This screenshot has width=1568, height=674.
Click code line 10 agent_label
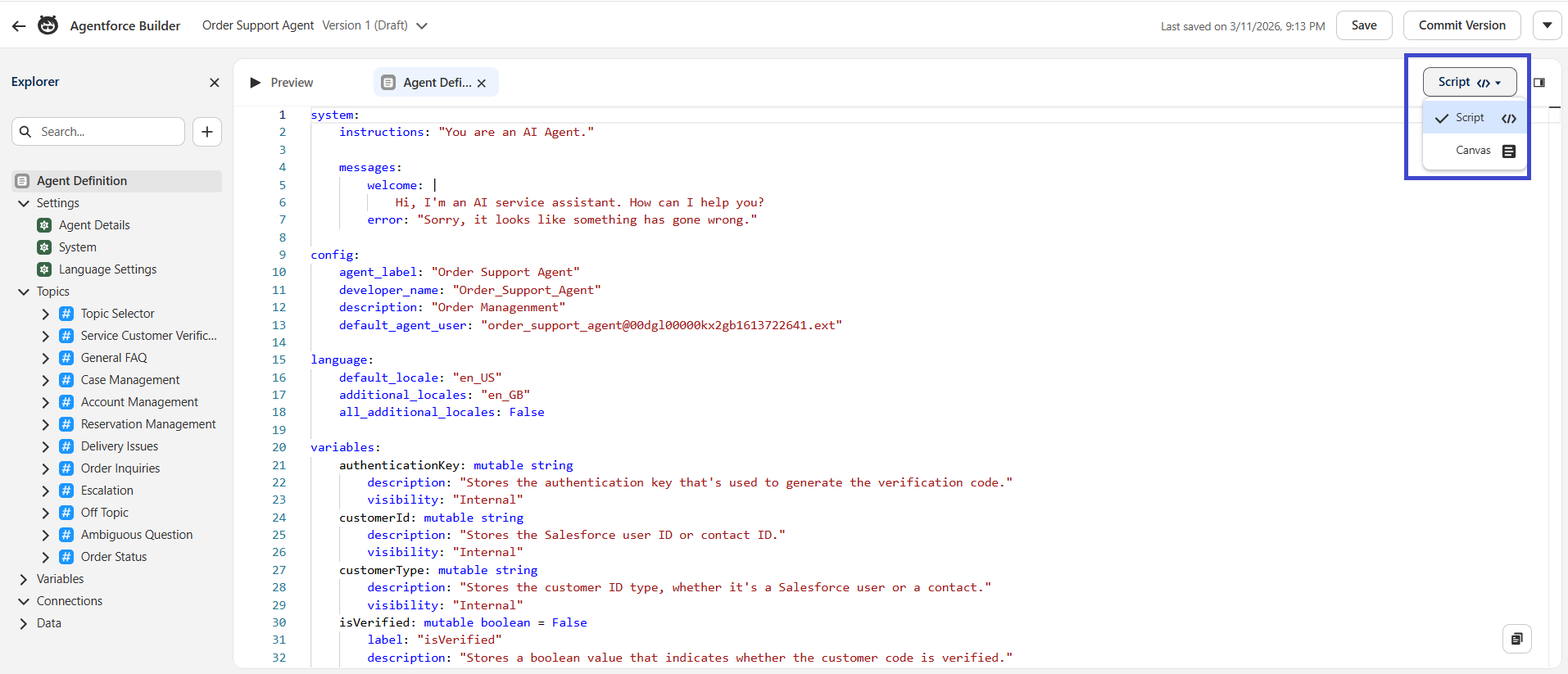(x=459, y=272)
